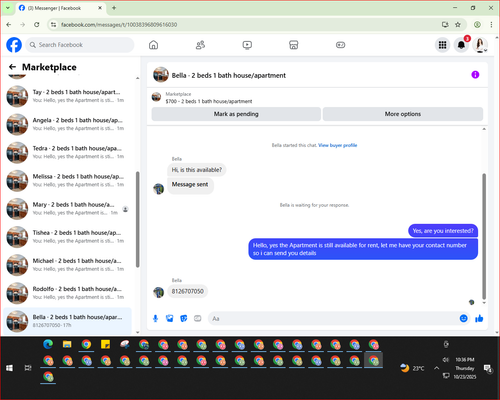Image resolution: width=500 pixels, height=400 pixels.
Task: Open the Windows notification center icon
Action: [488, 368]
